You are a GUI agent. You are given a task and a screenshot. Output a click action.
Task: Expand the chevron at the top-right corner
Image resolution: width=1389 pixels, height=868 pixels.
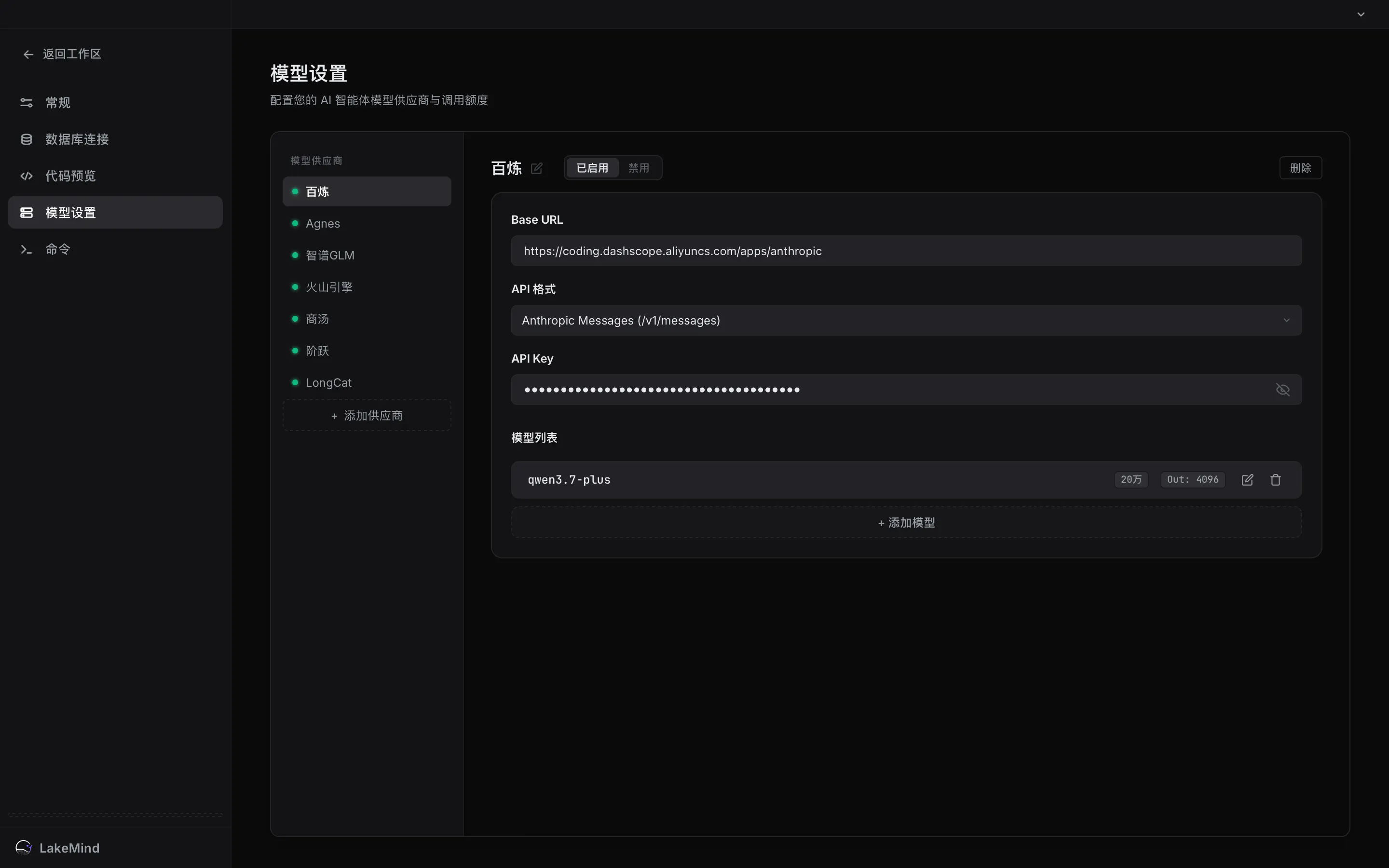coord(1361,14)
